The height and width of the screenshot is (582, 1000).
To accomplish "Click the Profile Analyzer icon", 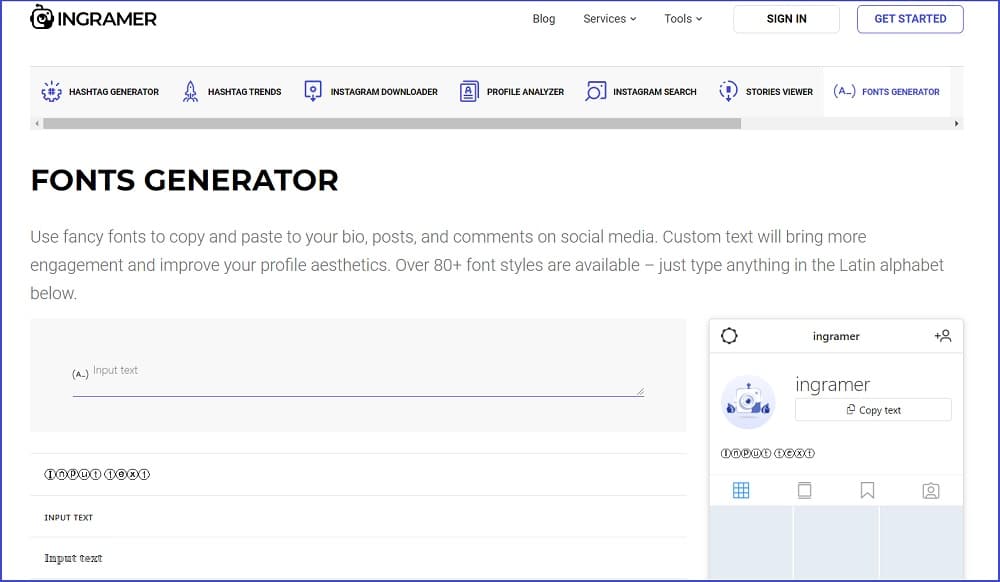I will (469, 91).
